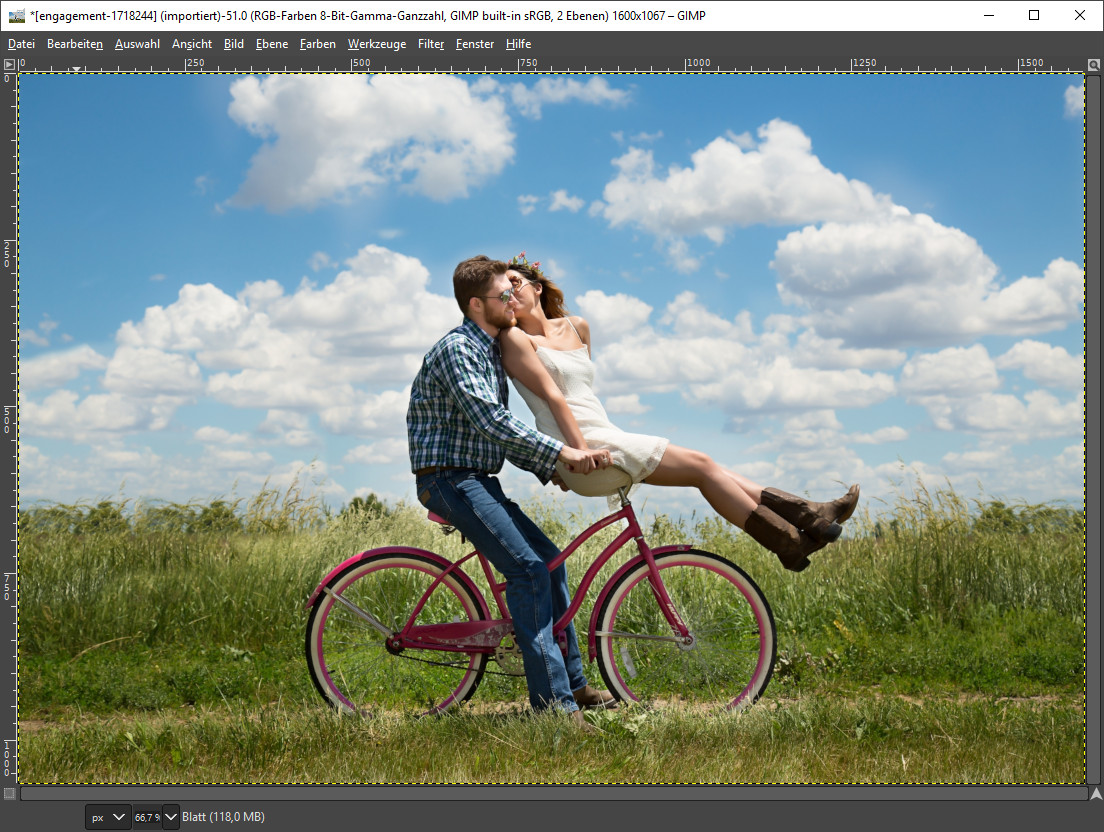Click the 66,7 % zoom input field
This screenshot has width=1104, height=832.
pos(146,817)
